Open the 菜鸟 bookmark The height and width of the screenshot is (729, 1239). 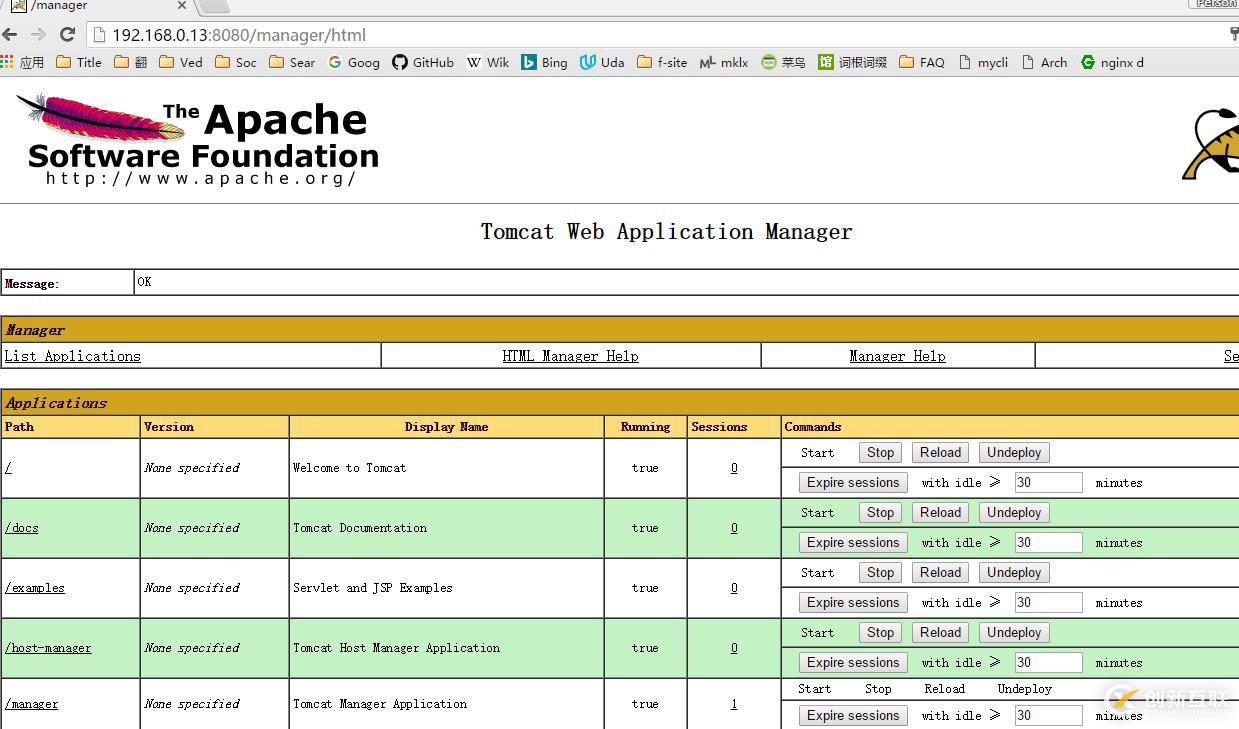point(783,62)
